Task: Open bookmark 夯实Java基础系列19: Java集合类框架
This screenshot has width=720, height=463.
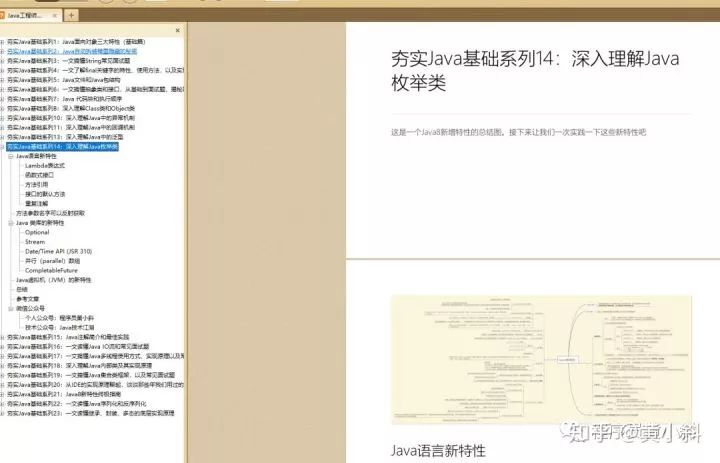Action: (90, 375)
